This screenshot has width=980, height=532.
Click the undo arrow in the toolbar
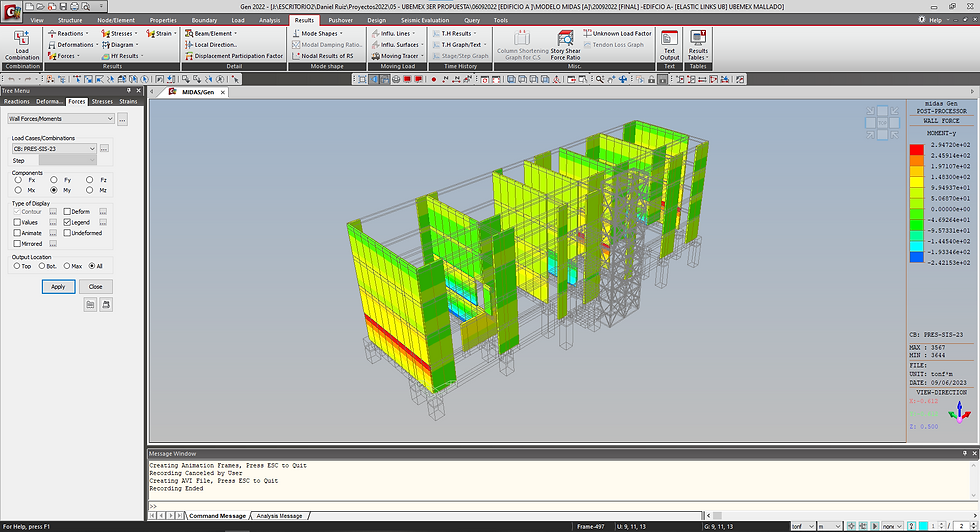[x=11, y=79]
